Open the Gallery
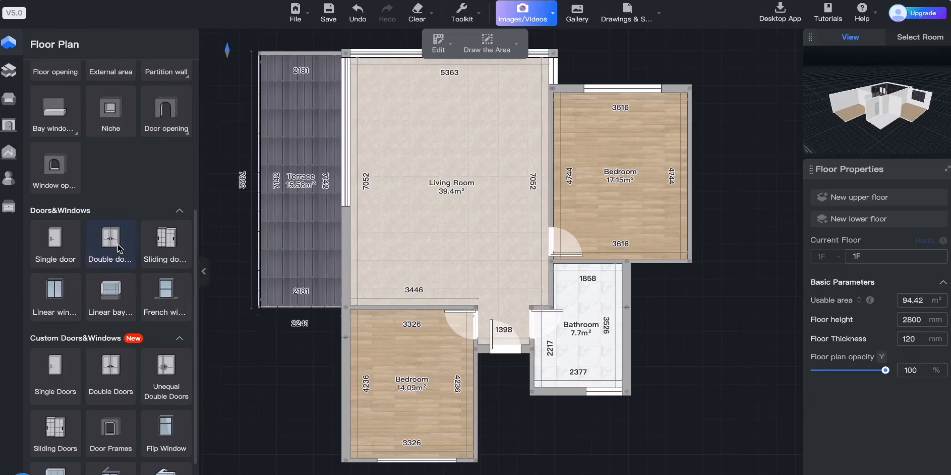Viewport: 951px width, 475px height. coord(577,12)
